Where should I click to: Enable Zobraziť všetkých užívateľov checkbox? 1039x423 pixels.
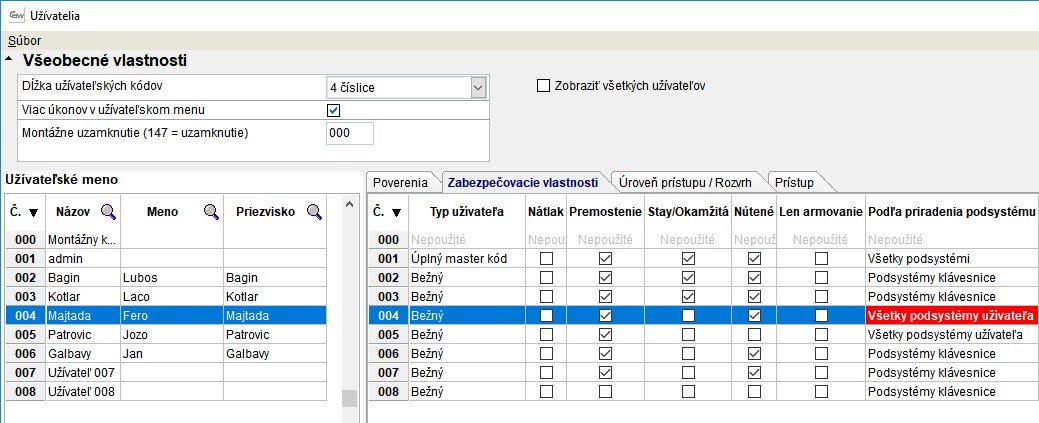click(x=544, y=86)
